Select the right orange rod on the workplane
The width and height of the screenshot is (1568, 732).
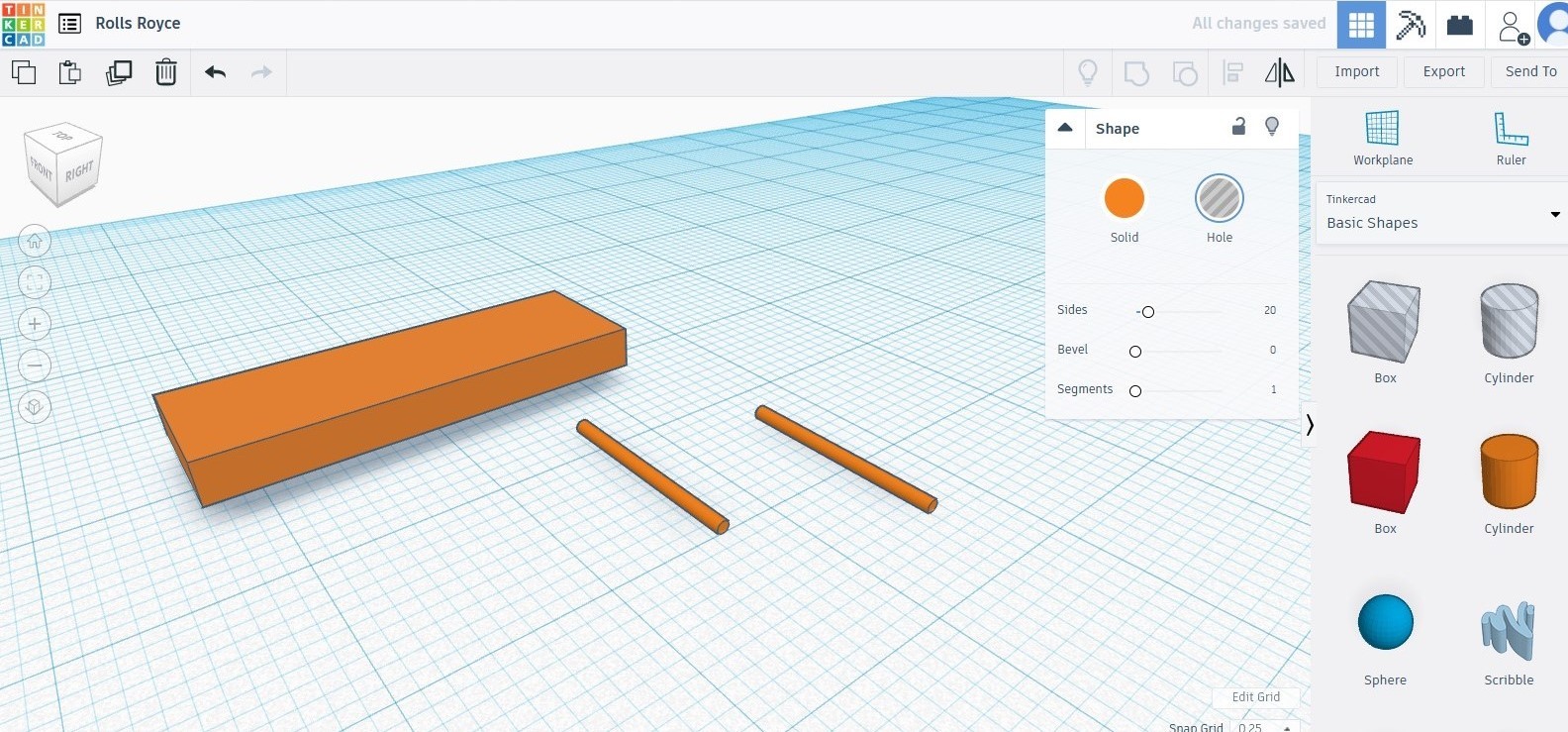[845, 459]
